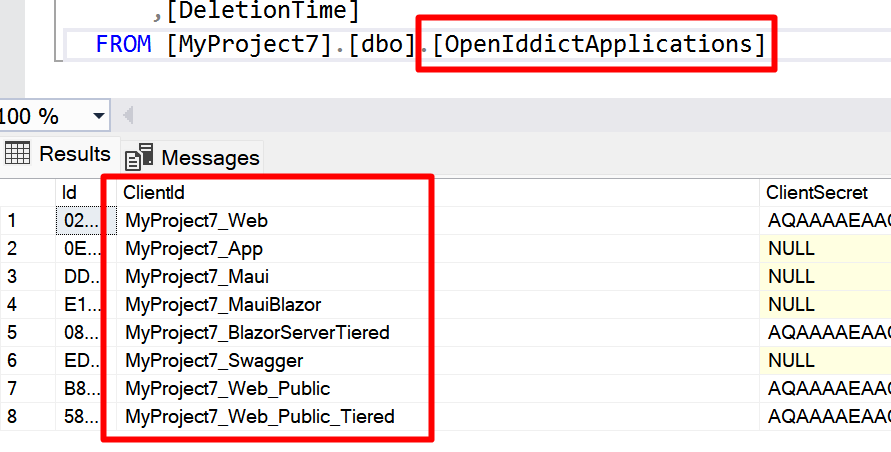Open the 100 % zoom dropdown
This screenshot has height=452, width=891.
click(98, 116)
